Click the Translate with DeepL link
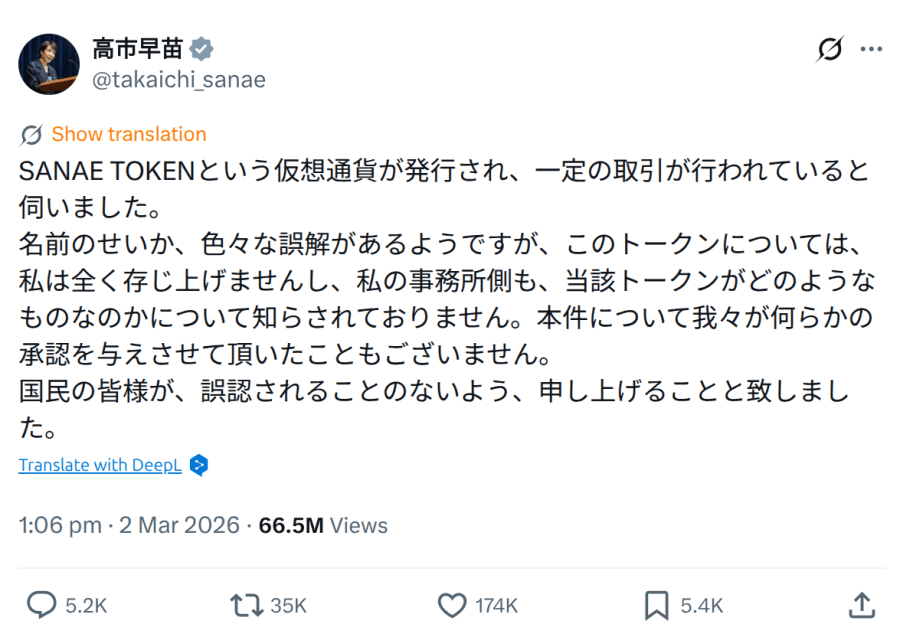Image resolution: width=900 pixels, height=637 pixels. point(100,465)
